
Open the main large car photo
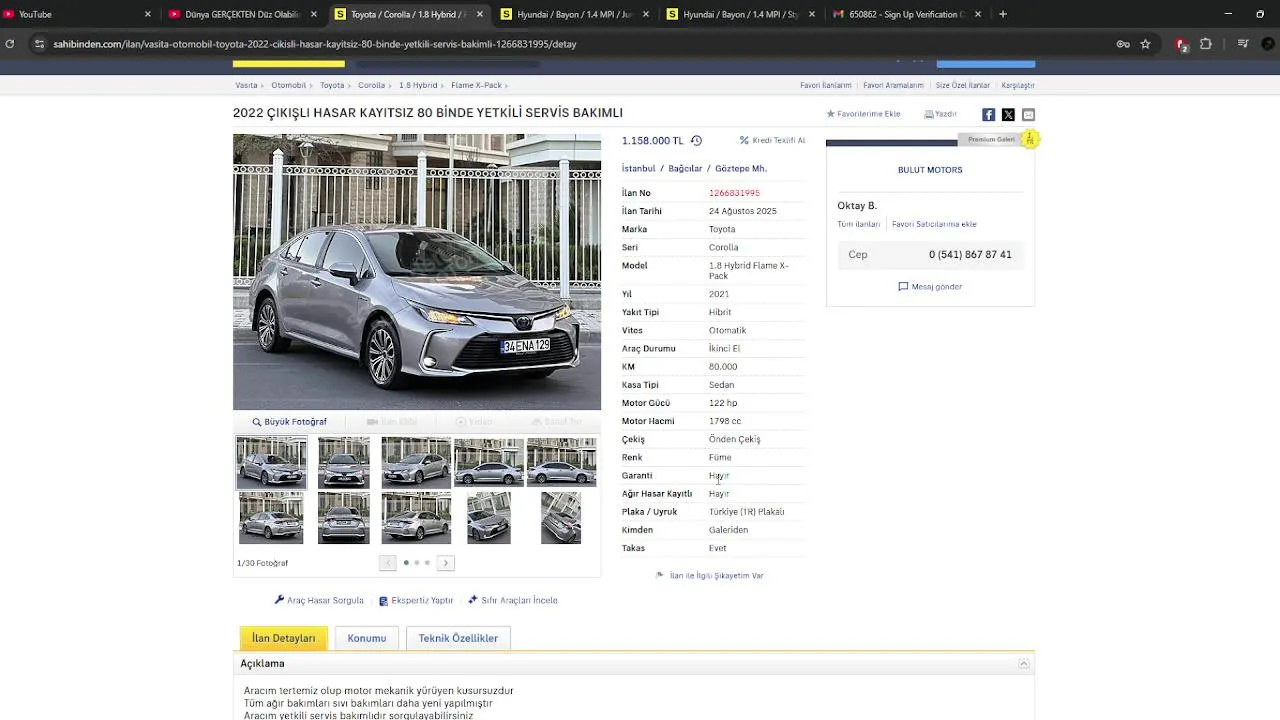pyautogui.click(x=417, y=272)
